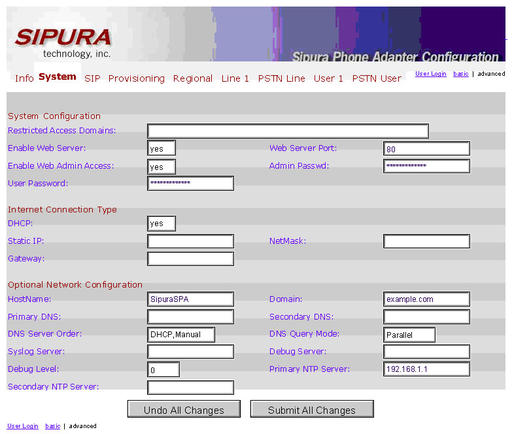Click the Web Server Port field

click(x=427, y=148)
